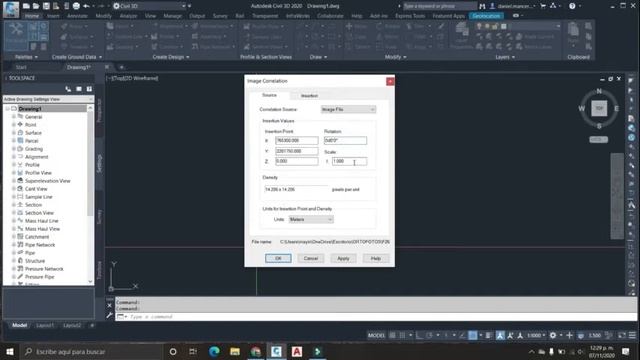
Task: Open the Units dropdown showing Meters
Action: 311,220
